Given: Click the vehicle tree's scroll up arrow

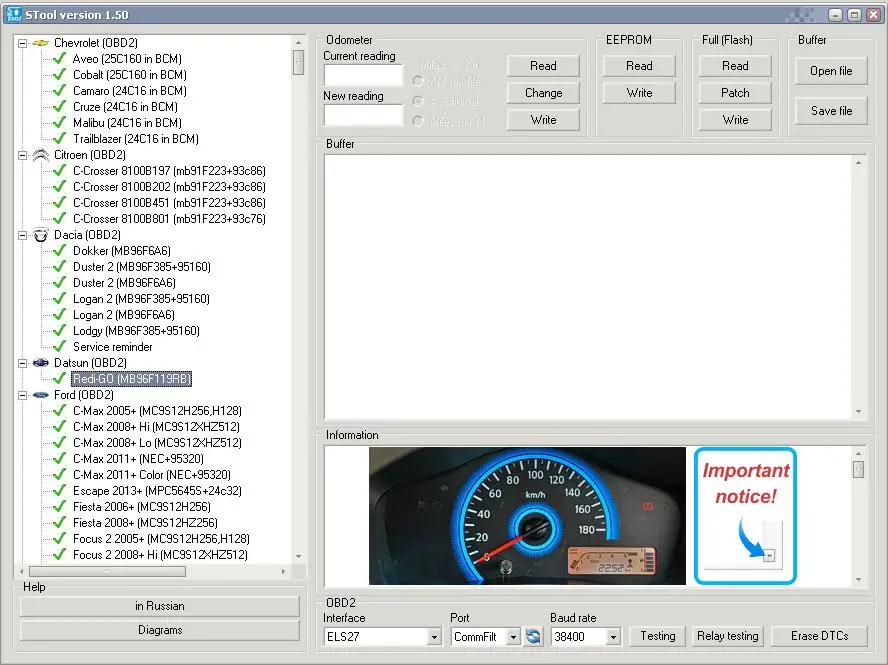Looking at the screenshot, I should point(298,42).
